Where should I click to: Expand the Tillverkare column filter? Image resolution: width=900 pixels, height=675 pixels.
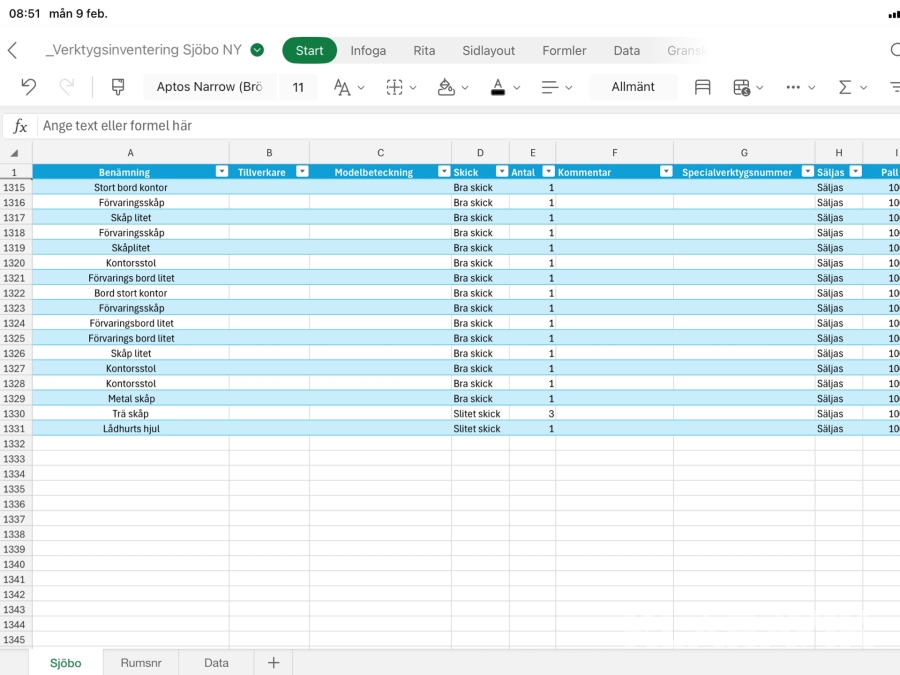[x=301, y=172]
